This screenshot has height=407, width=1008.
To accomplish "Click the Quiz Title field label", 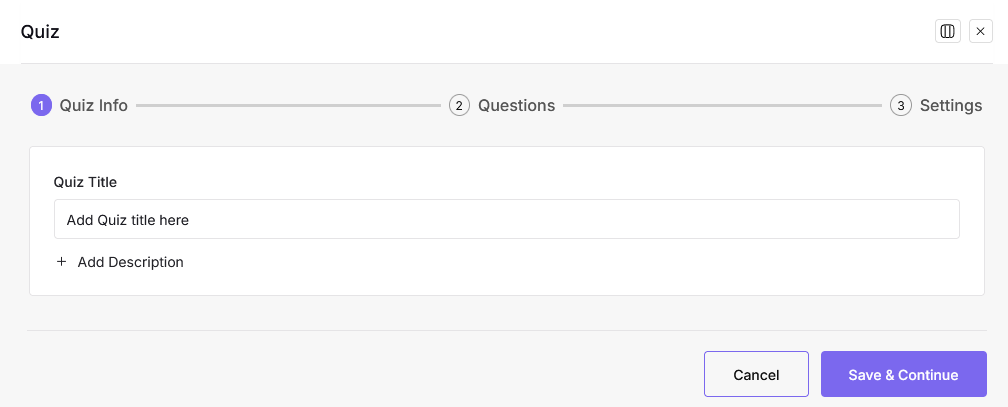I will click(x=85, y=182).
